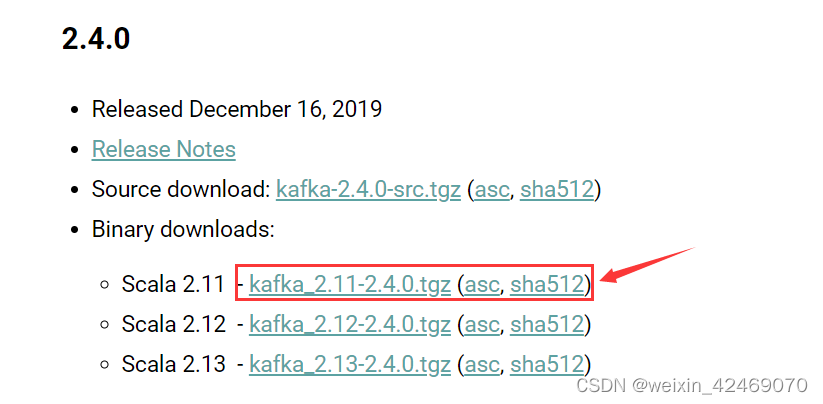Click the red arrow annotation
Image resolution: width=823 pixels, height=404 pixels.
click(x=647, y=264)
